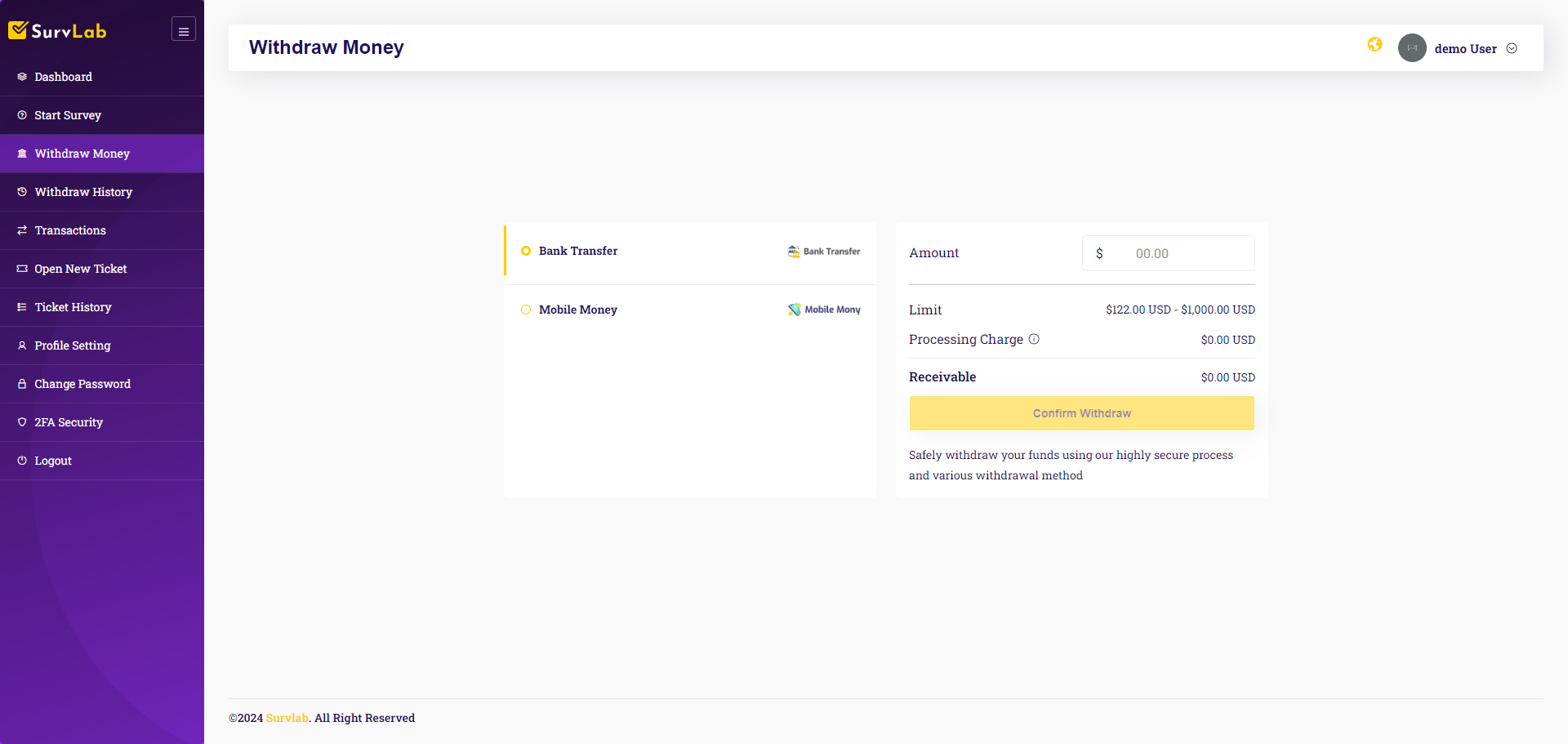The height and width of the screenshot is (744, 1568).
Task: Expand the user avatar menu
Action: pyautogui.click(x=1412, y=48)
